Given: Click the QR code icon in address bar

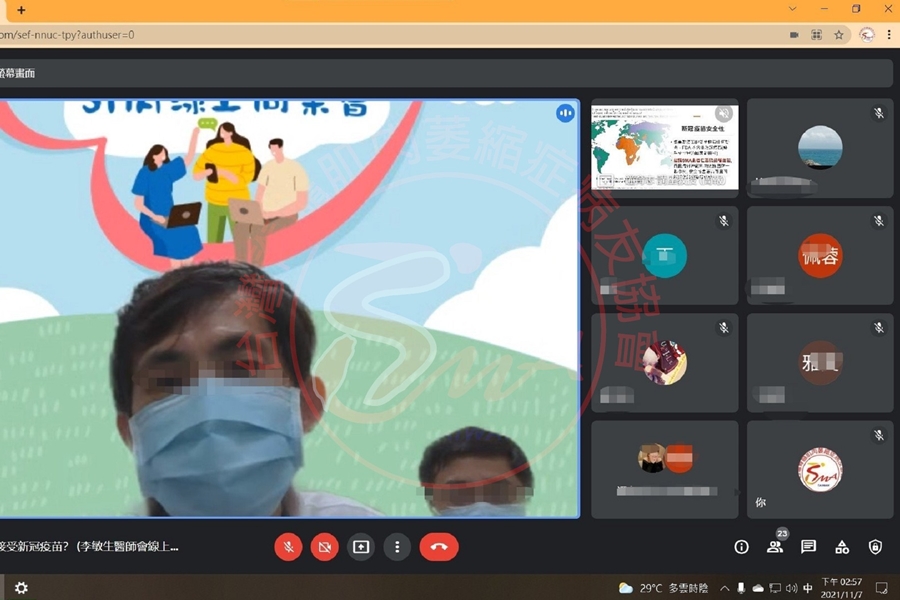Looking at the screenshot, I should coord(816,35).
